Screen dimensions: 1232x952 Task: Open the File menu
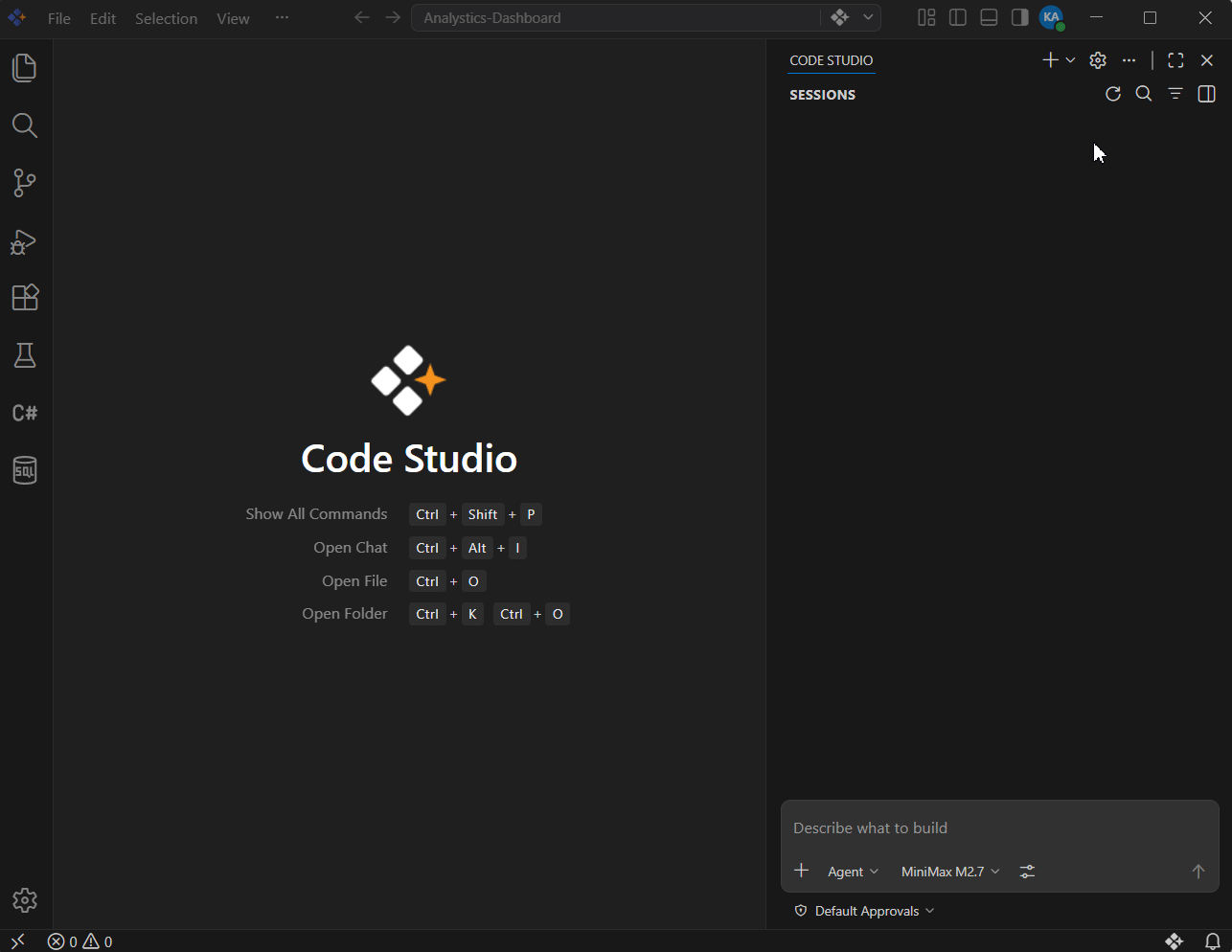(59, 18)
